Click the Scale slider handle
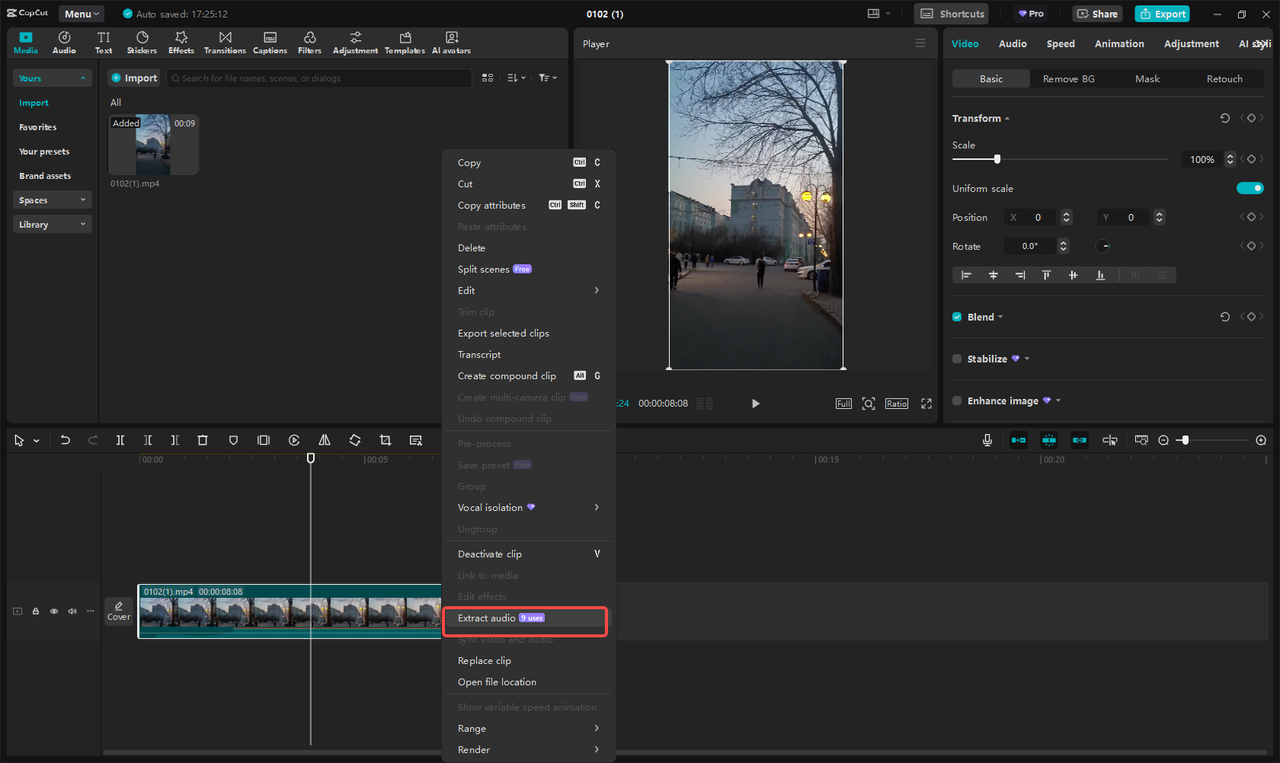Viewport: 1280px width, 763px height. (997, 159)
